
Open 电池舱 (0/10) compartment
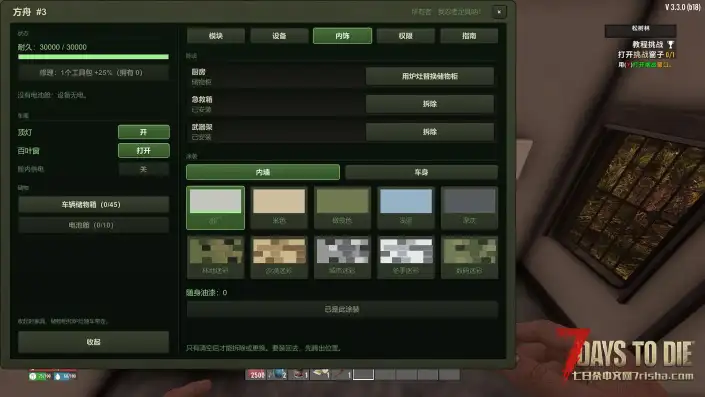pyautogui.click(x=94, y=225)
